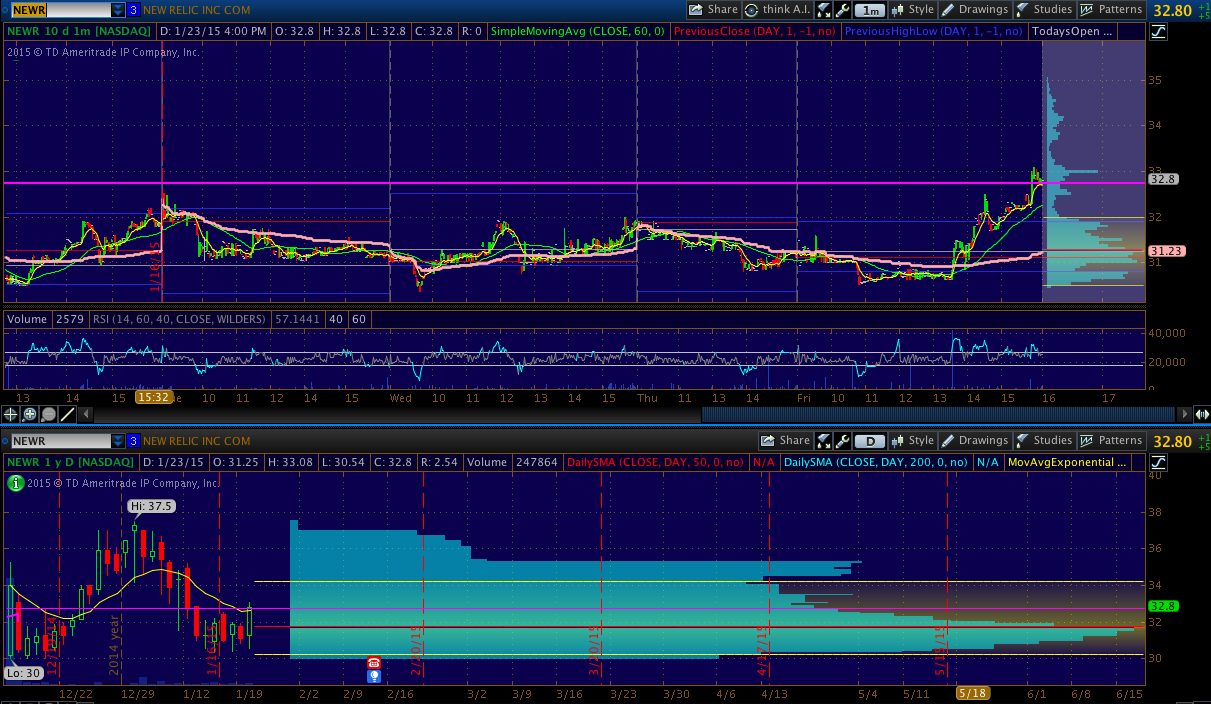Open the lower chart symbol dropdown arrow
Viewport: 1211px width, 704px height.
point(118,441)
